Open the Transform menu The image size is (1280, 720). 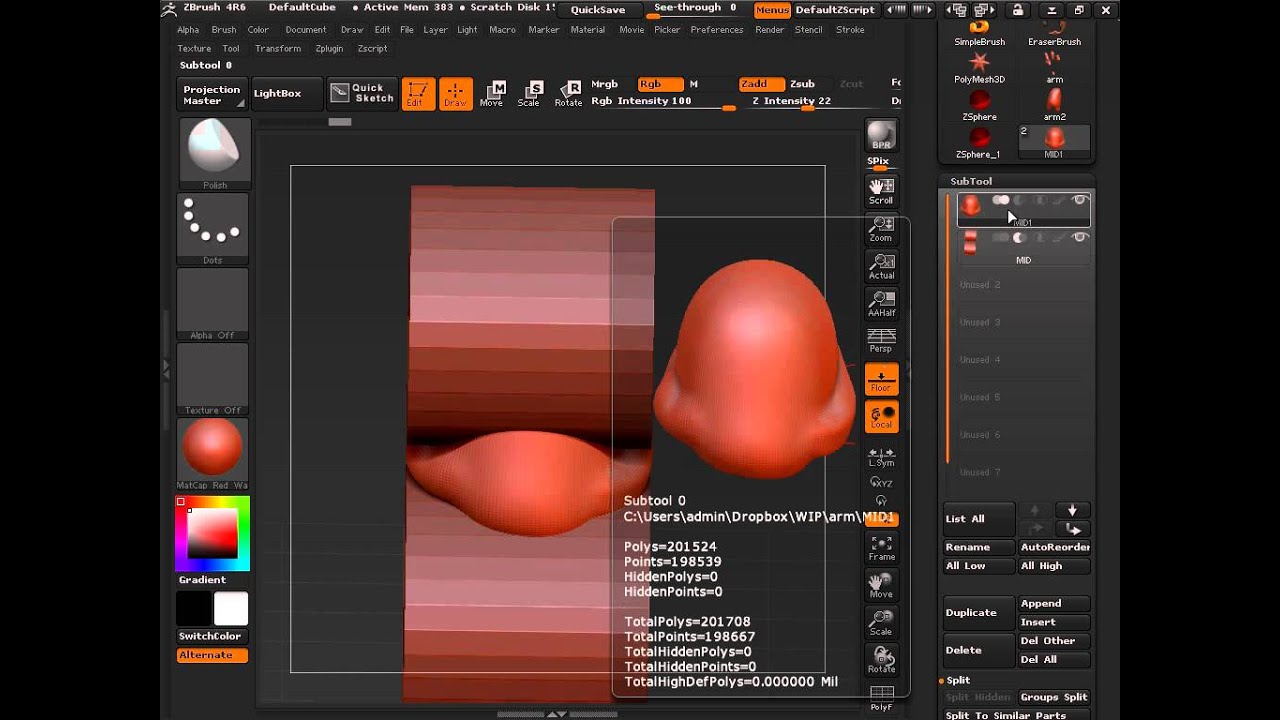[x=278, y=48]
